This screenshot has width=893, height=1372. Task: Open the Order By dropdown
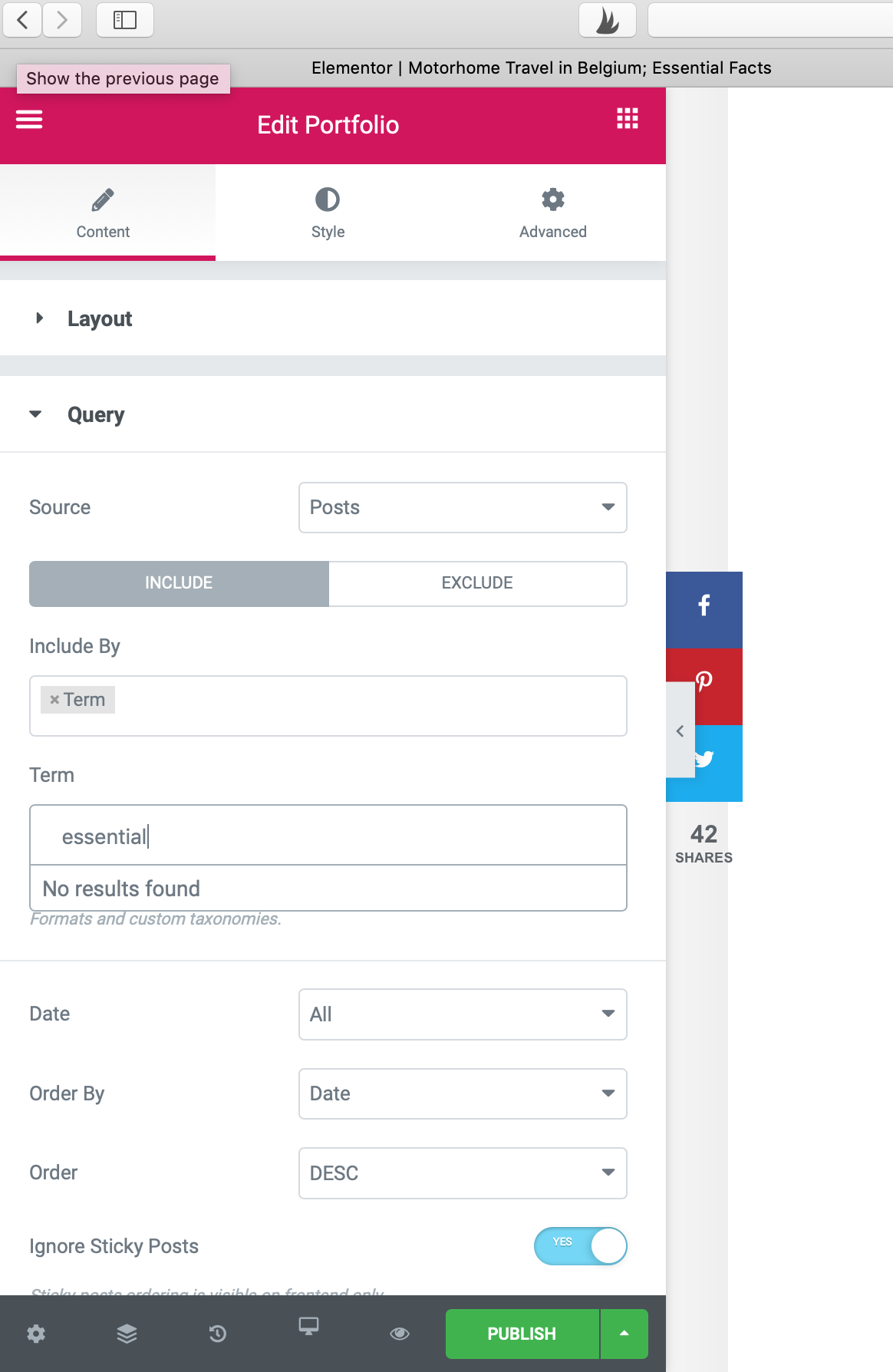462,1093
